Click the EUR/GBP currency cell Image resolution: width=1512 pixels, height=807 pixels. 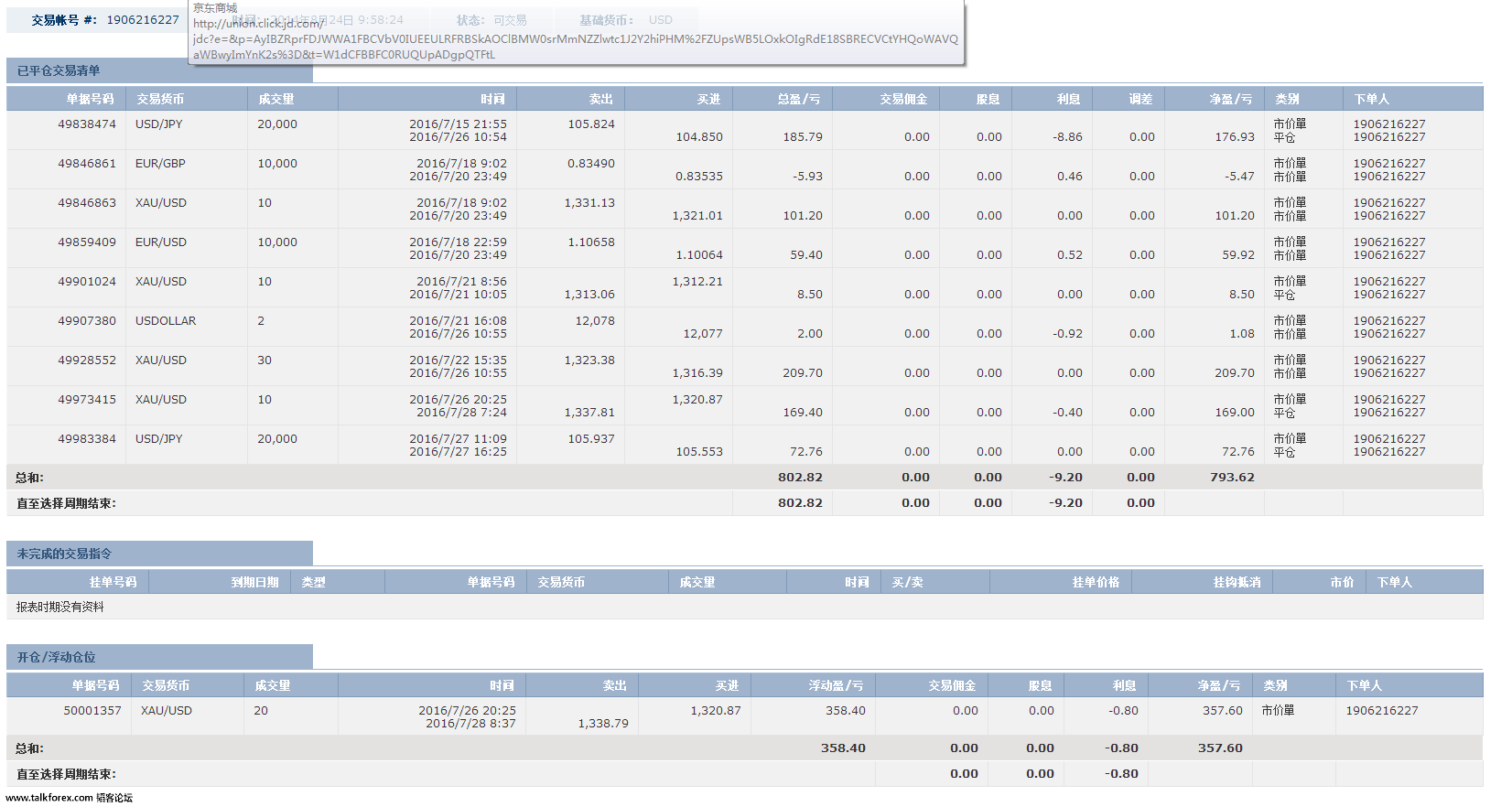tap(160, 164)
